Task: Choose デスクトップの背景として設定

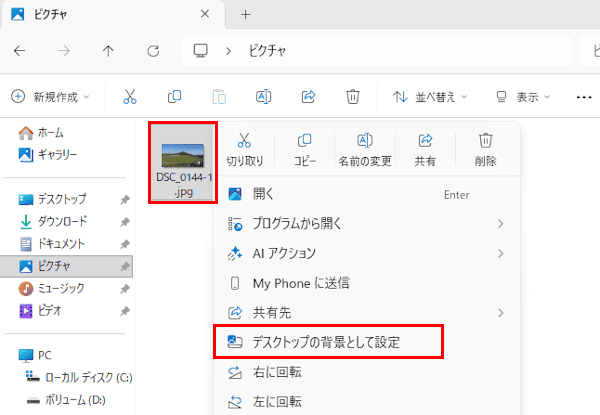Action: tap(367, 342)
